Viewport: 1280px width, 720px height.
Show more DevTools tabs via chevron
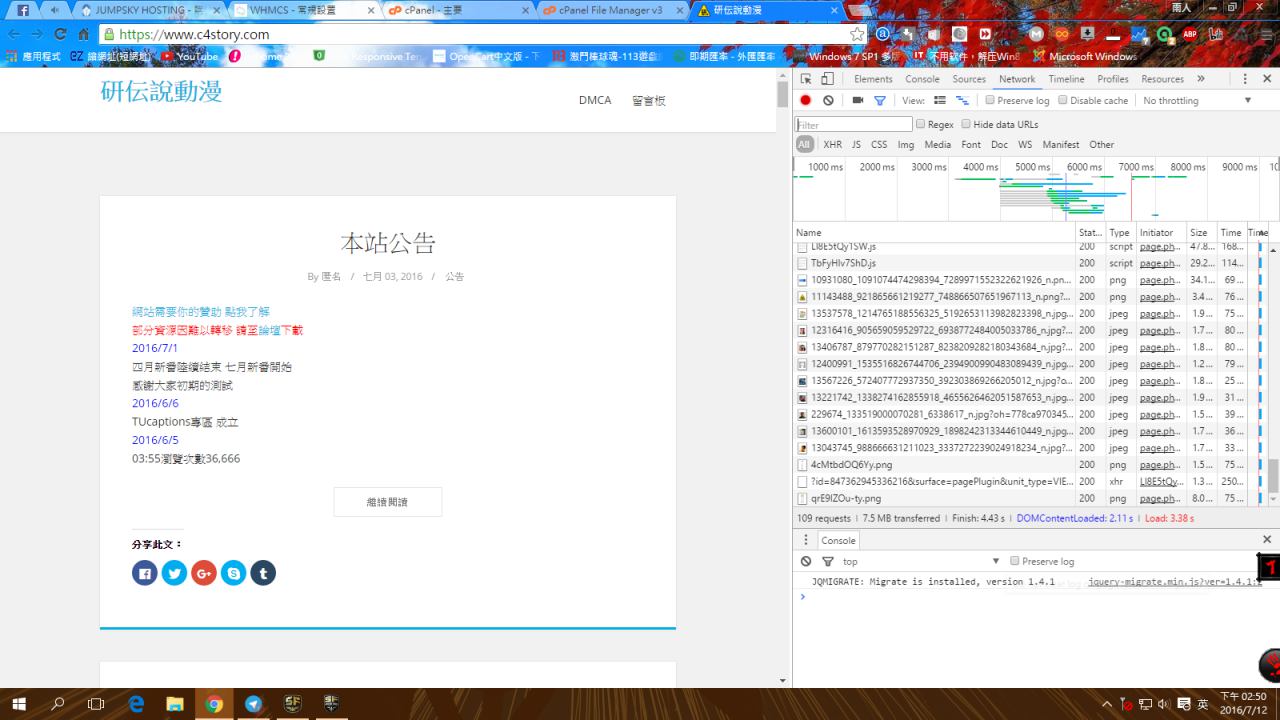pyautogui.click(x=1201, y=79)
